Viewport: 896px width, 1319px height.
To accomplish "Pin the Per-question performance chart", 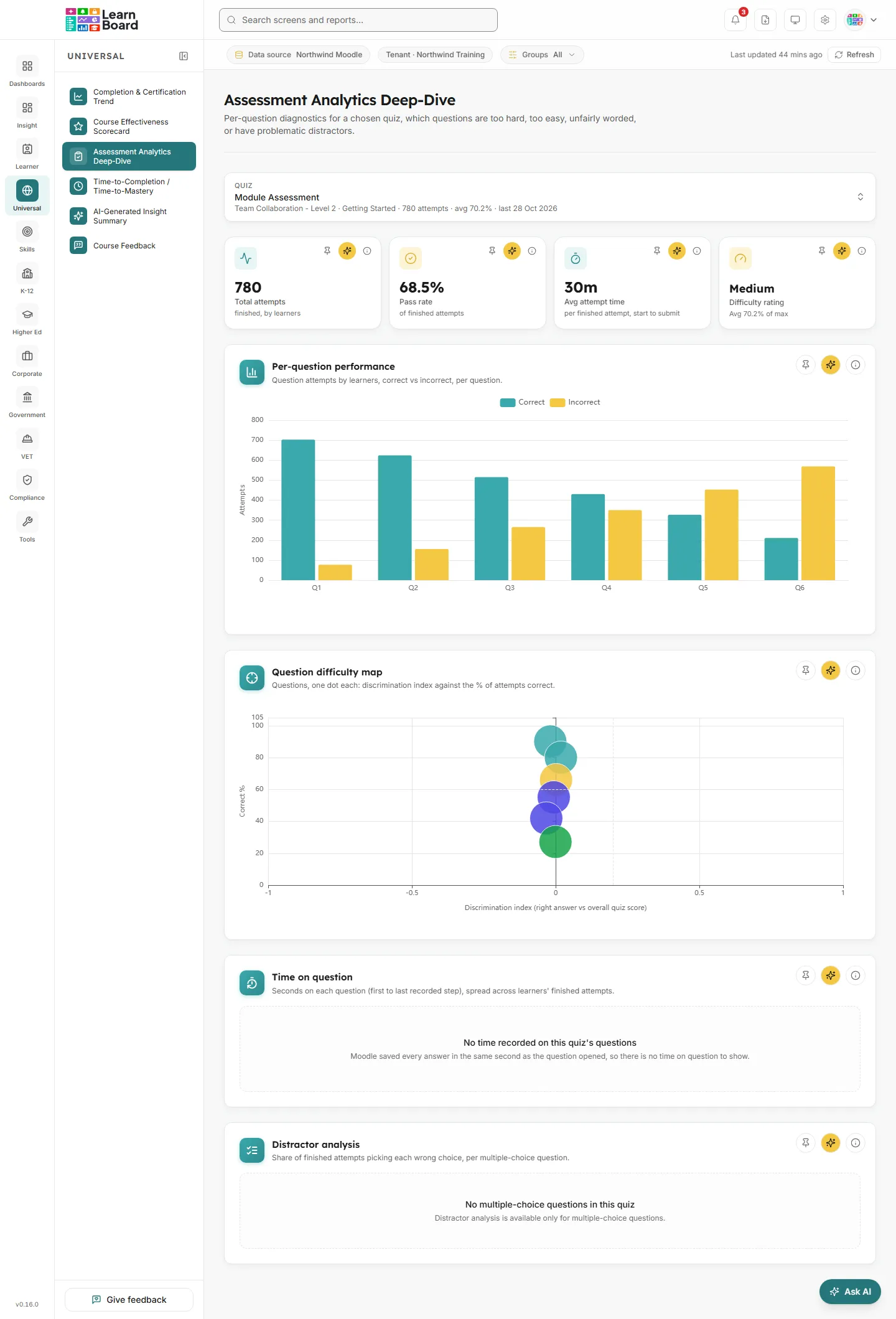I will click(806, 365).
